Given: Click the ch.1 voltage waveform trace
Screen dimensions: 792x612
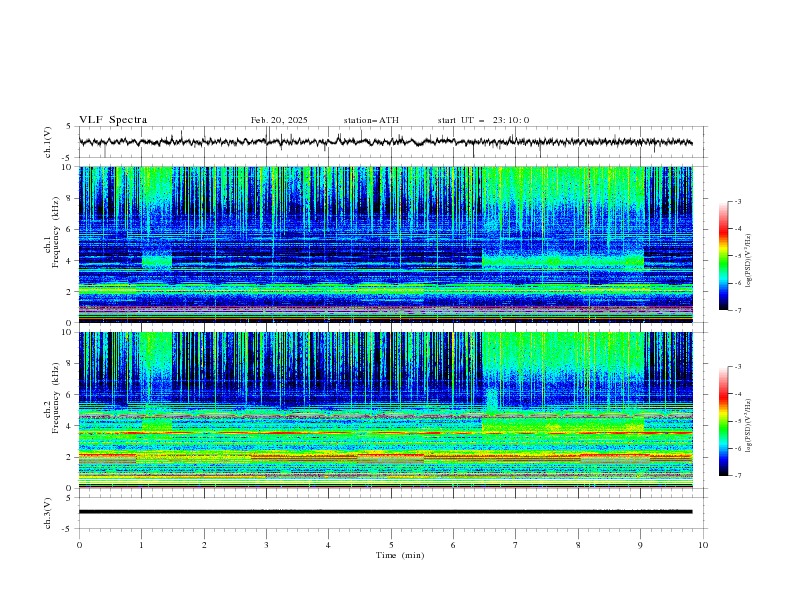Looking at the screenshot, I should coord(385,142).
